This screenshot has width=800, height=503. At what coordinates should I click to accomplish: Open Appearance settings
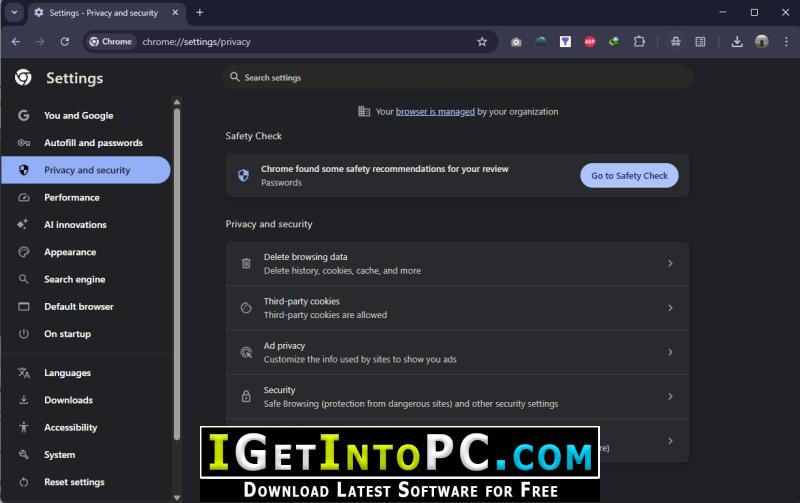[x=87, y=252]
